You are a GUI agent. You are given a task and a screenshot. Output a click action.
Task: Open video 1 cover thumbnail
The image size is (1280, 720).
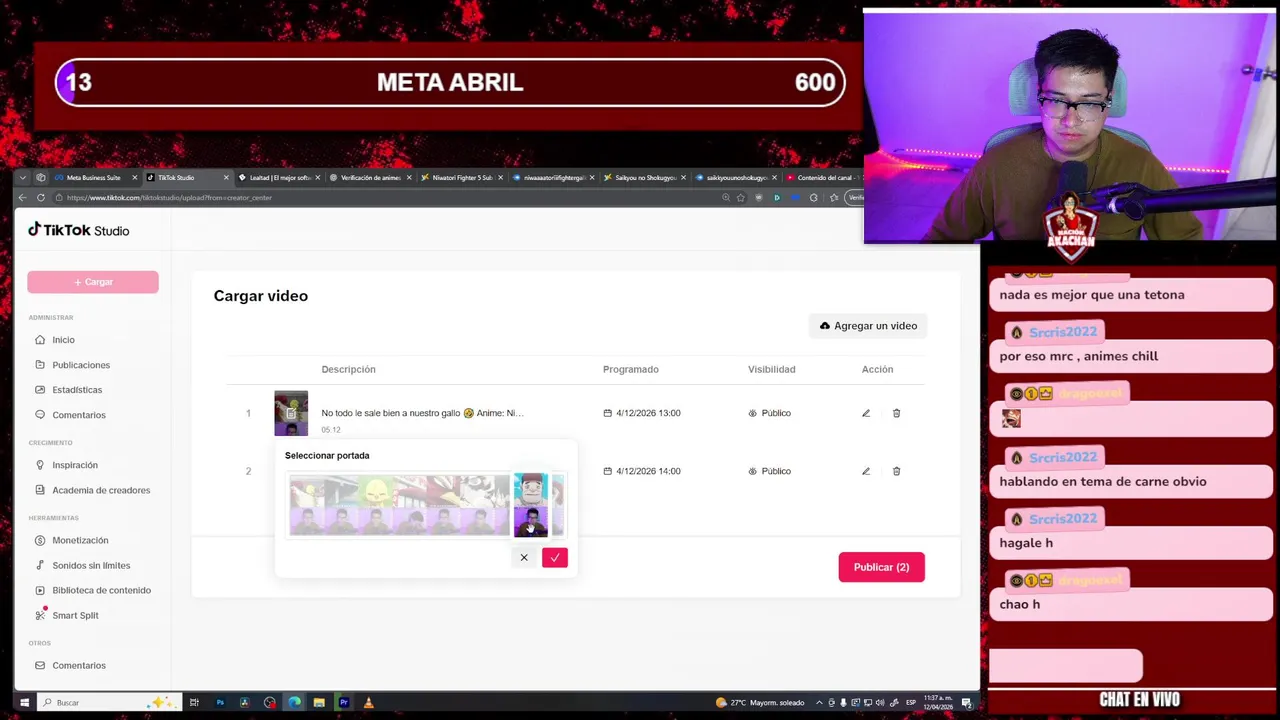click(x=291, y=413)
